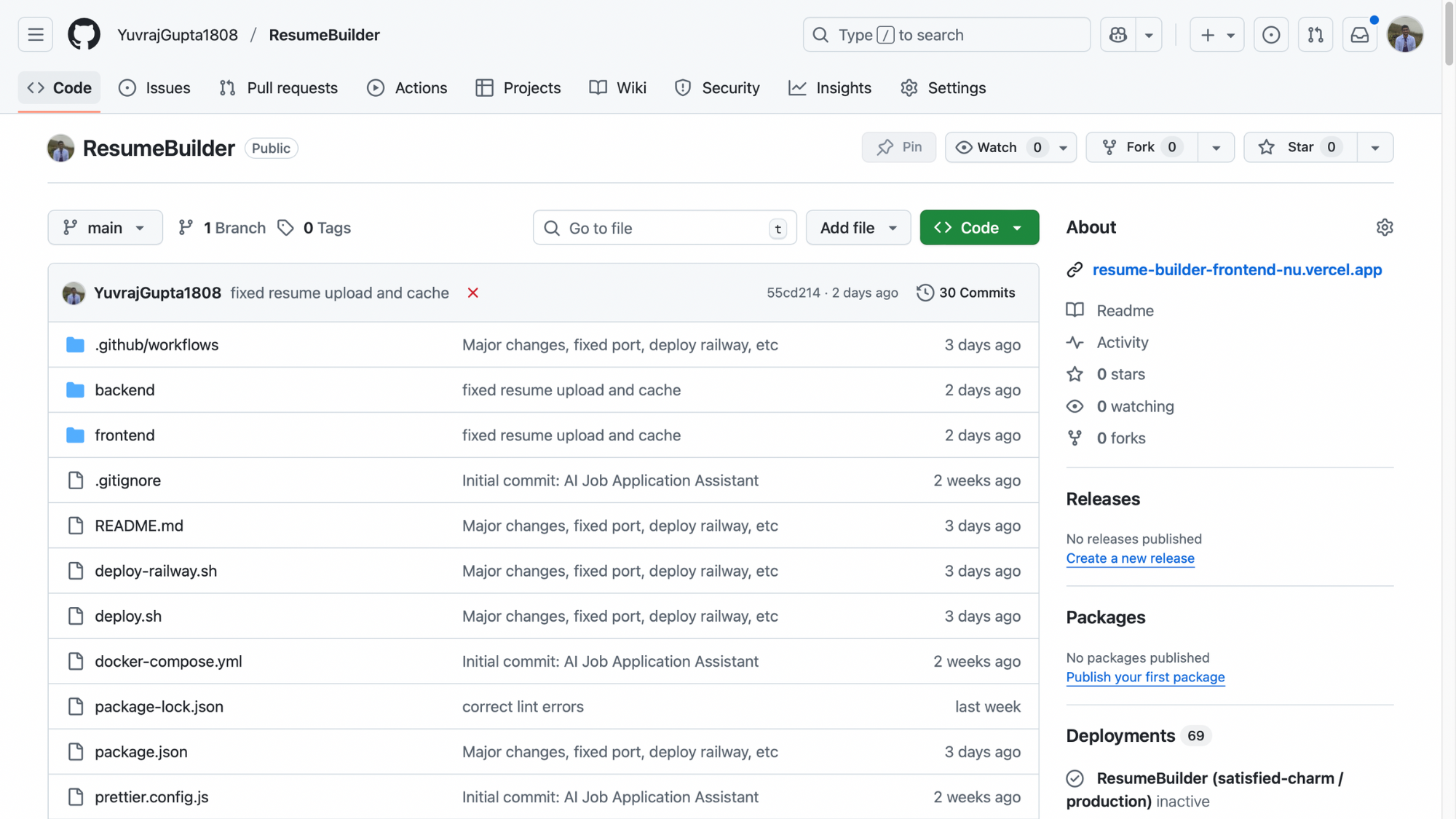View the 0 forks link

tap(1120, 438)
